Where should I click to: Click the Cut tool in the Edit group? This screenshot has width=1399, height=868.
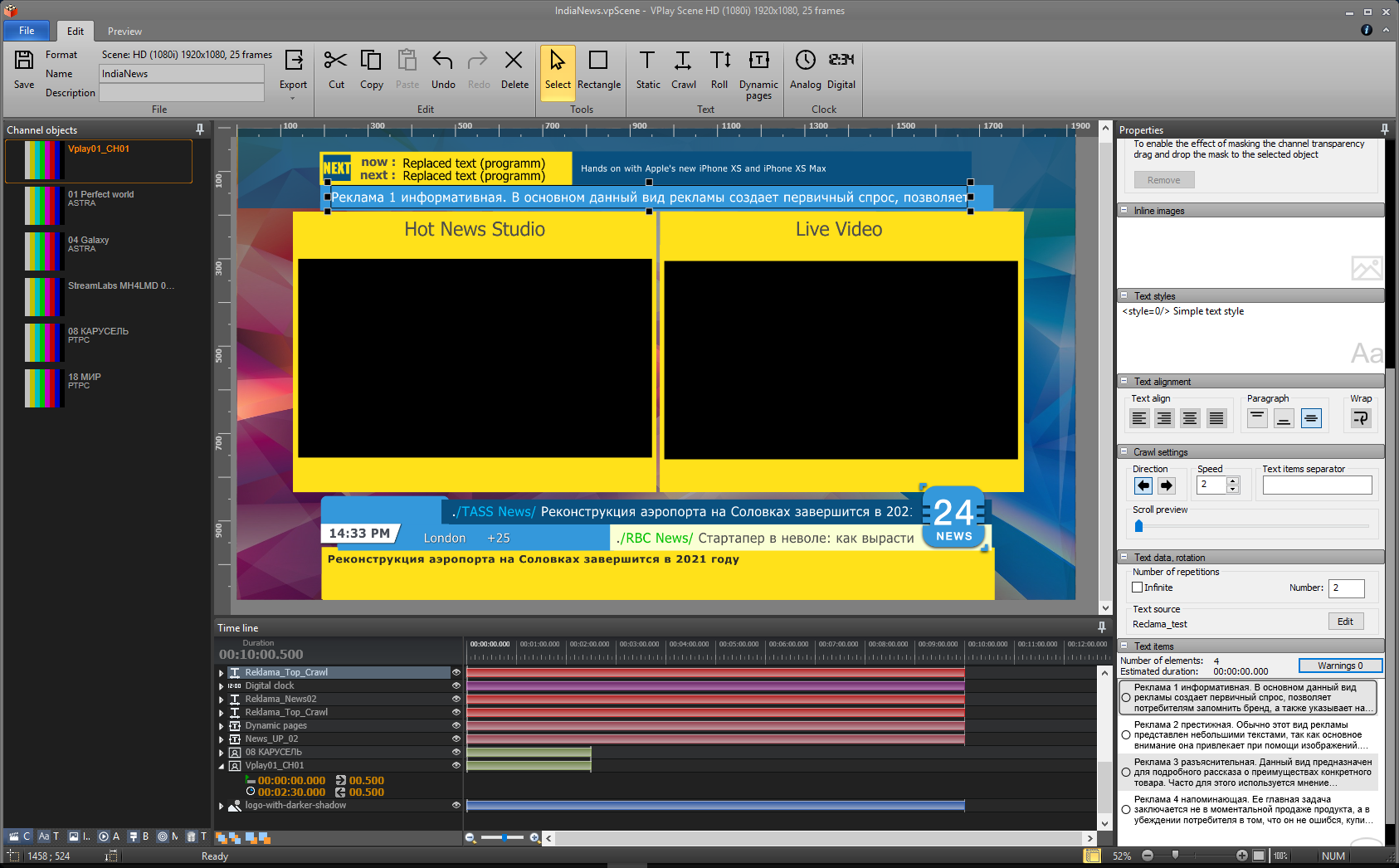coord(335,71)
